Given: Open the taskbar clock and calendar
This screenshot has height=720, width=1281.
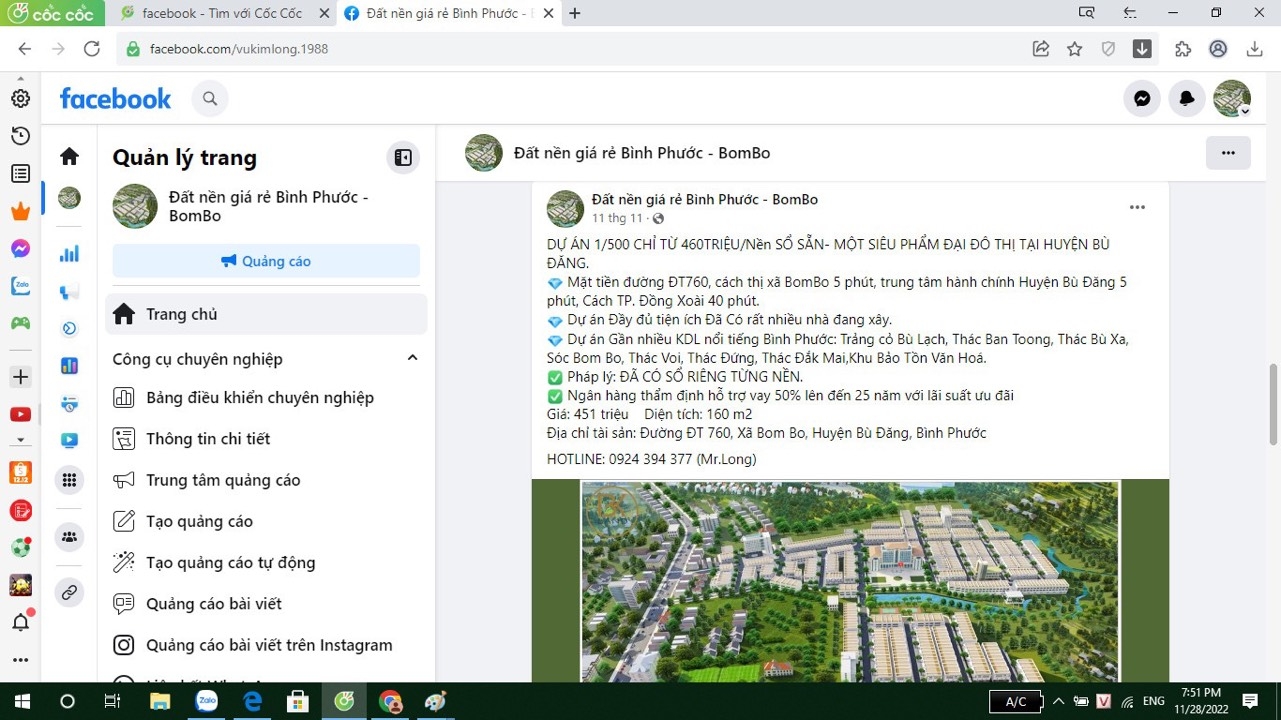Looking at the screenshot, I should click(1201, 700).
